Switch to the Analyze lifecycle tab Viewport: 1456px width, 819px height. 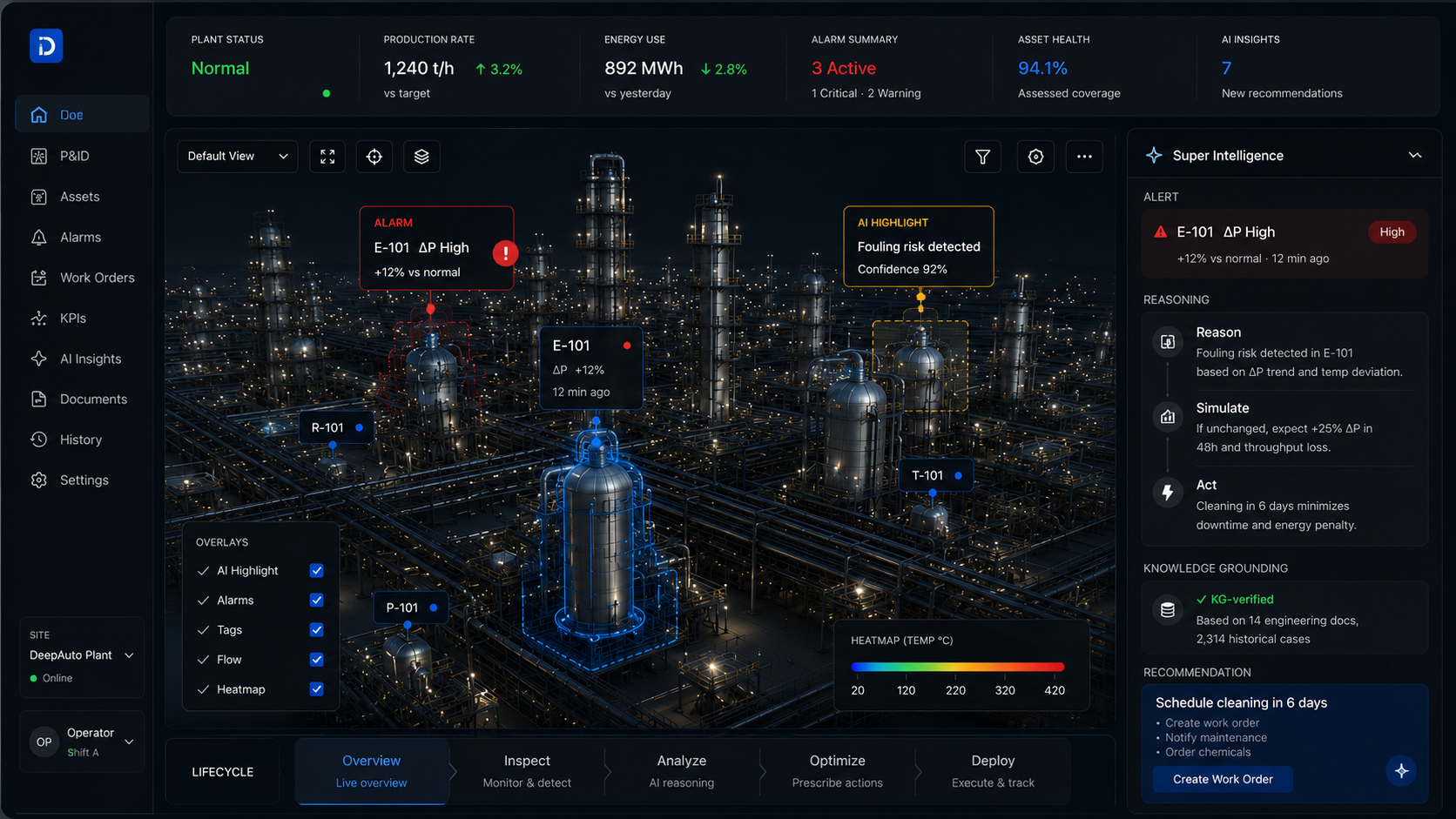681,771
